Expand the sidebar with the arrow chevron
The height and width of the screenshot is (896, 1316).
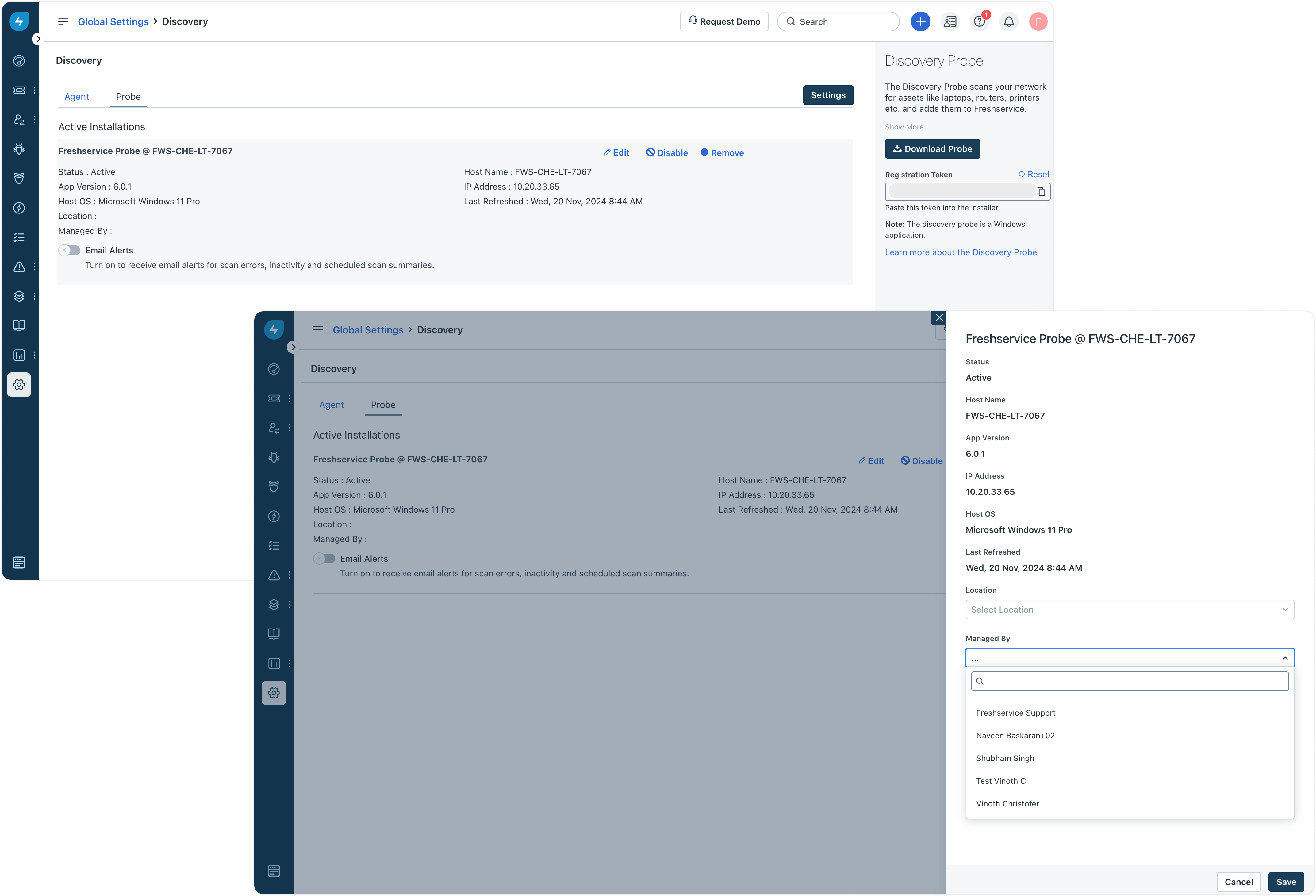tap(38, 39)
